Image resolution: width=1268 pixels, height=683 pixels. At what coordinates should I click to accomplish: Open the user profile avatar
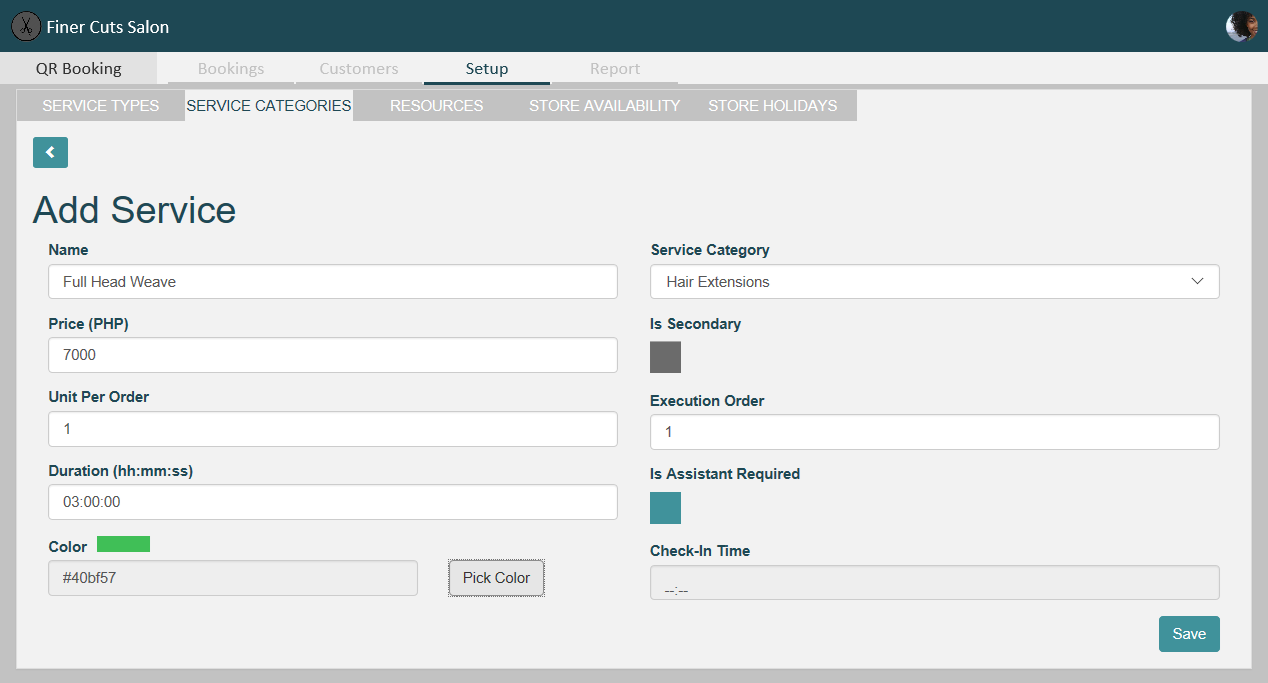pos(1241,26)
